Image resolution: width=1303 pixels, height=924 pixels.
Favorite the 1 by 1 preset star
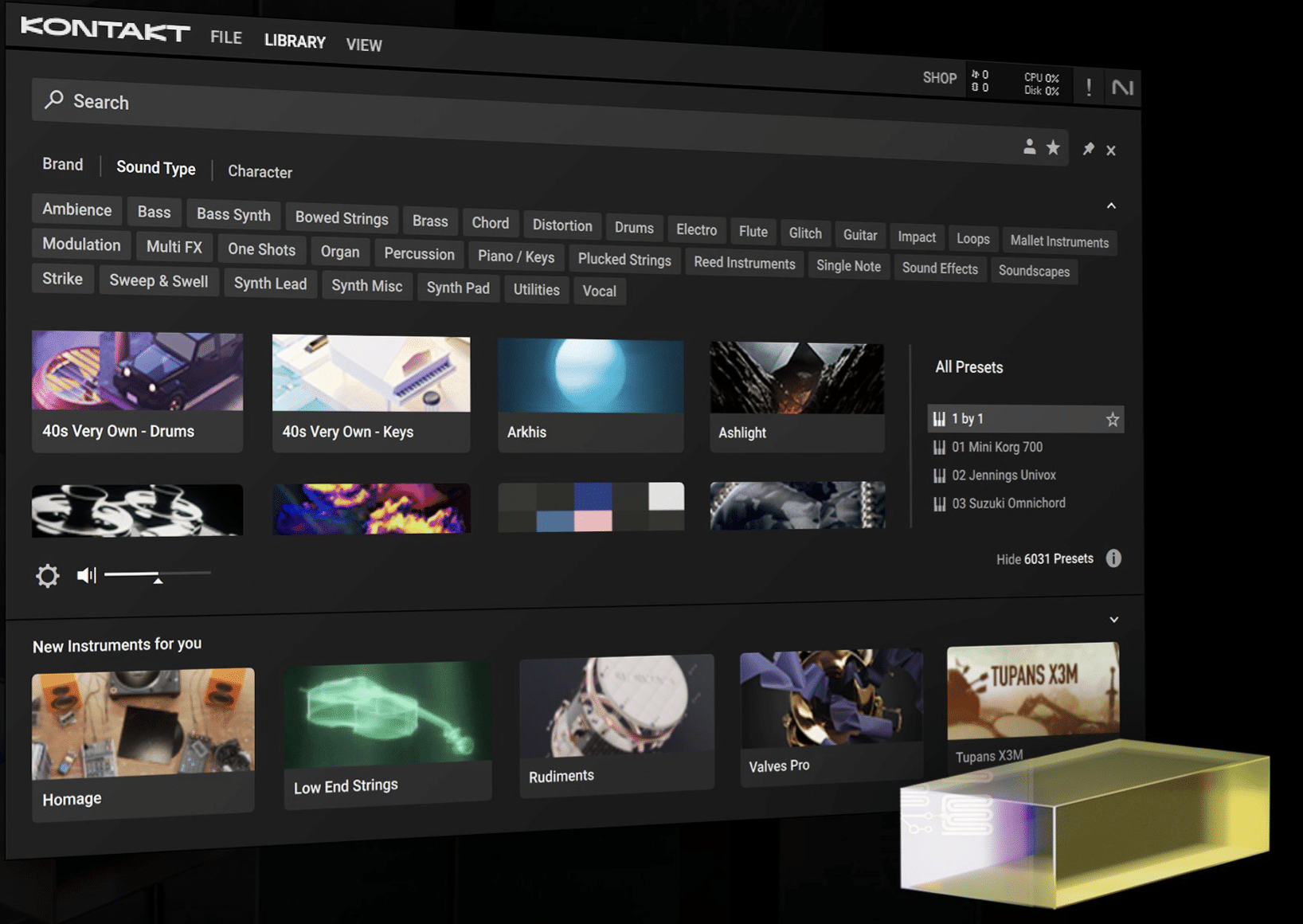[x=1112, y=419]
